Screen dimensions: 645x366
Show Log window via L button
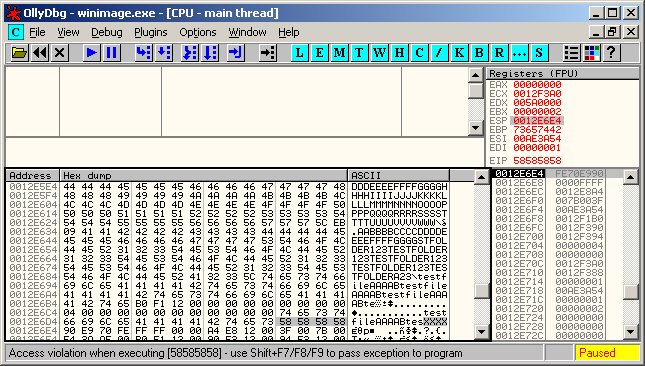pos(299,53)
